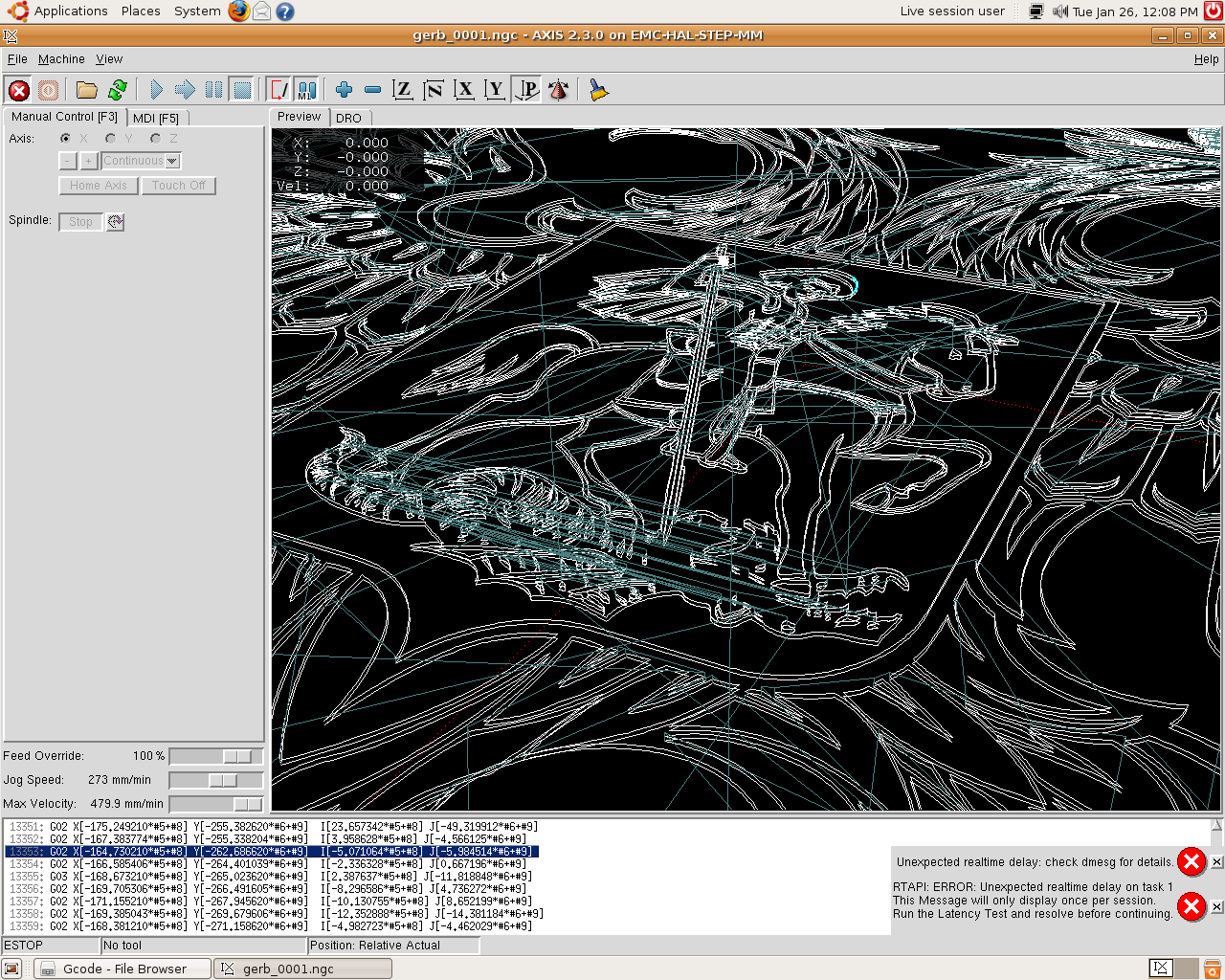The width and height of the screenshot is (1225, 980).
Task: Reload the current file
Action: [118, 90]
